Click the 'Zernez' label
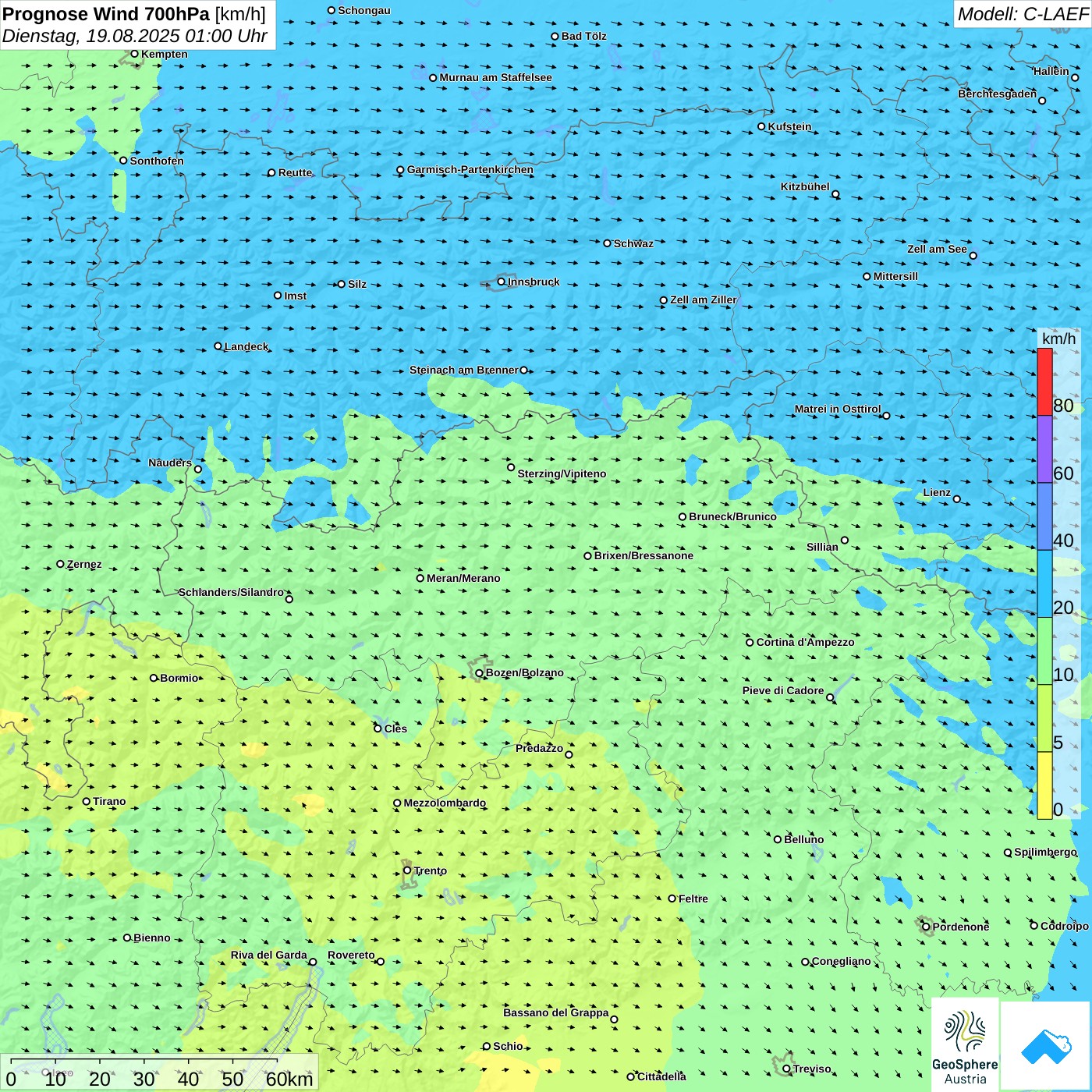The image size is (1092, 1092). 84,564
